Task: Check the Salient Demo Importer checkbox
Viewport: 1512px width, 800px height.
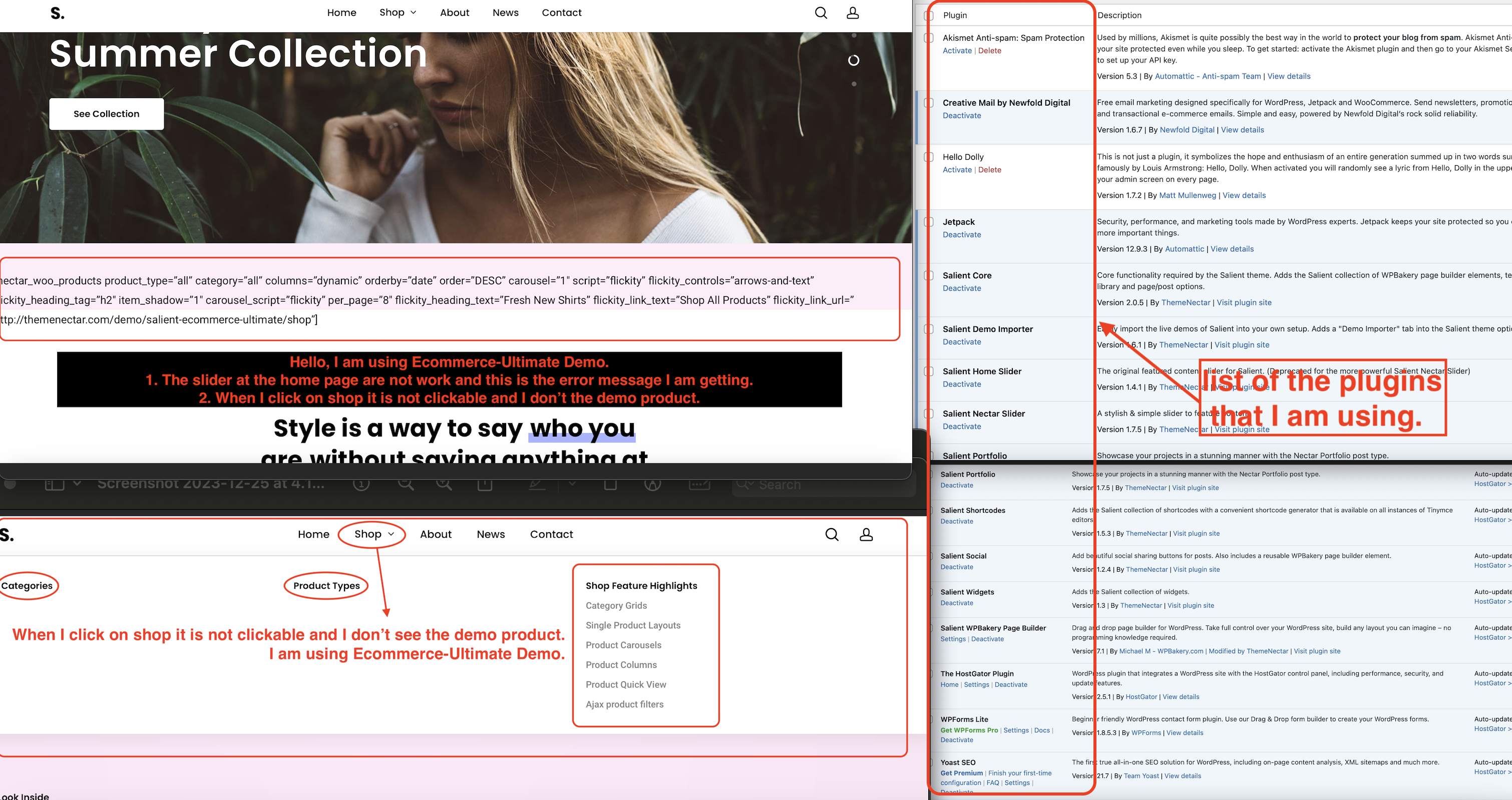Action: coord(929,329)
